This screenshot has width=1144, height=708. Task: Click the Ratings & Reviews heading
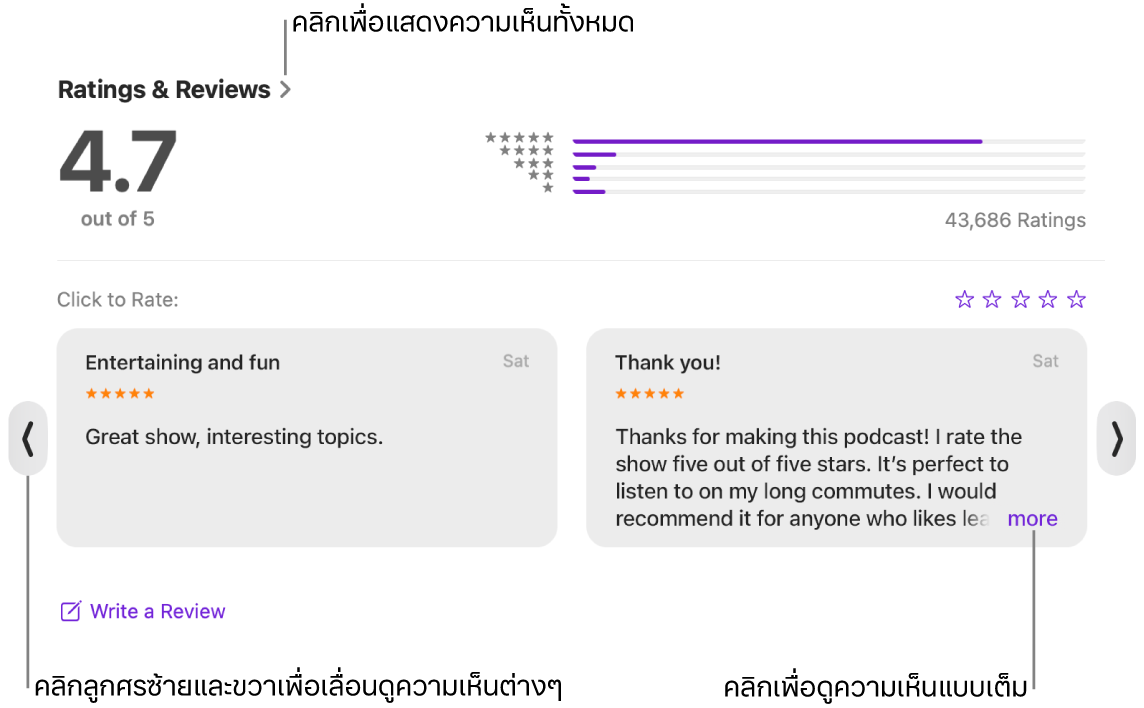point(164,90)
